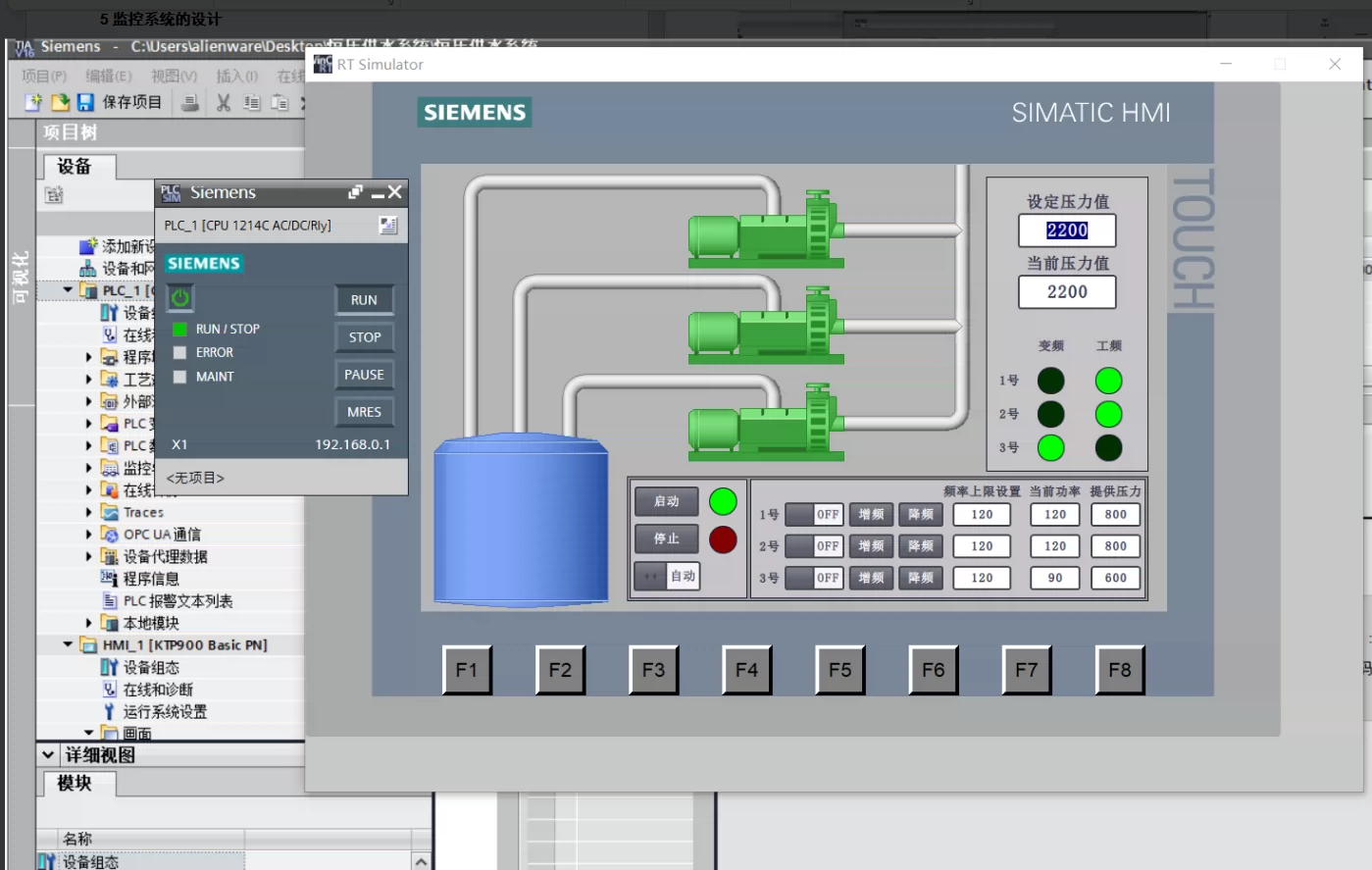
Task: Click the 停止 stop button on HMI
Action: 667,538
